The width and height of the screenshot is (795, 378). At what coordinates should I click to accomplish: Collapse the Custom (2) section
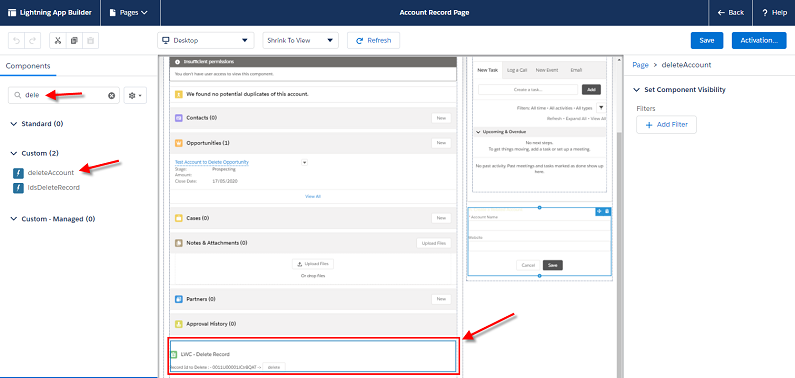tap(14, 153)
